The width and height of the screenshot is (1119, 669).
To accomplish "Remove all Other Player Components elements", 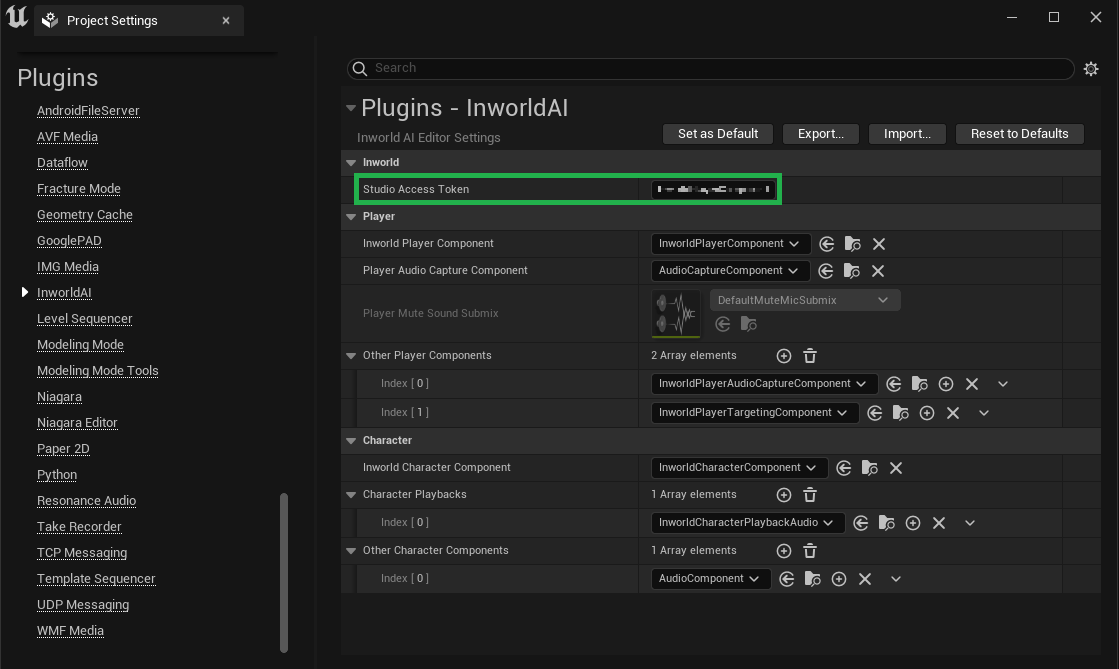I will coord(810,356).
